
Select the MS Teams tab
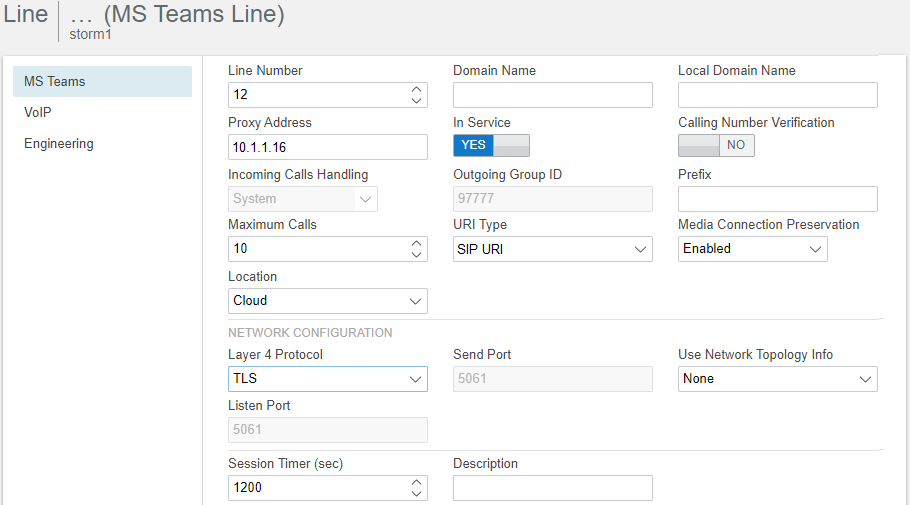pyautogui.click(x=102, y=81)
